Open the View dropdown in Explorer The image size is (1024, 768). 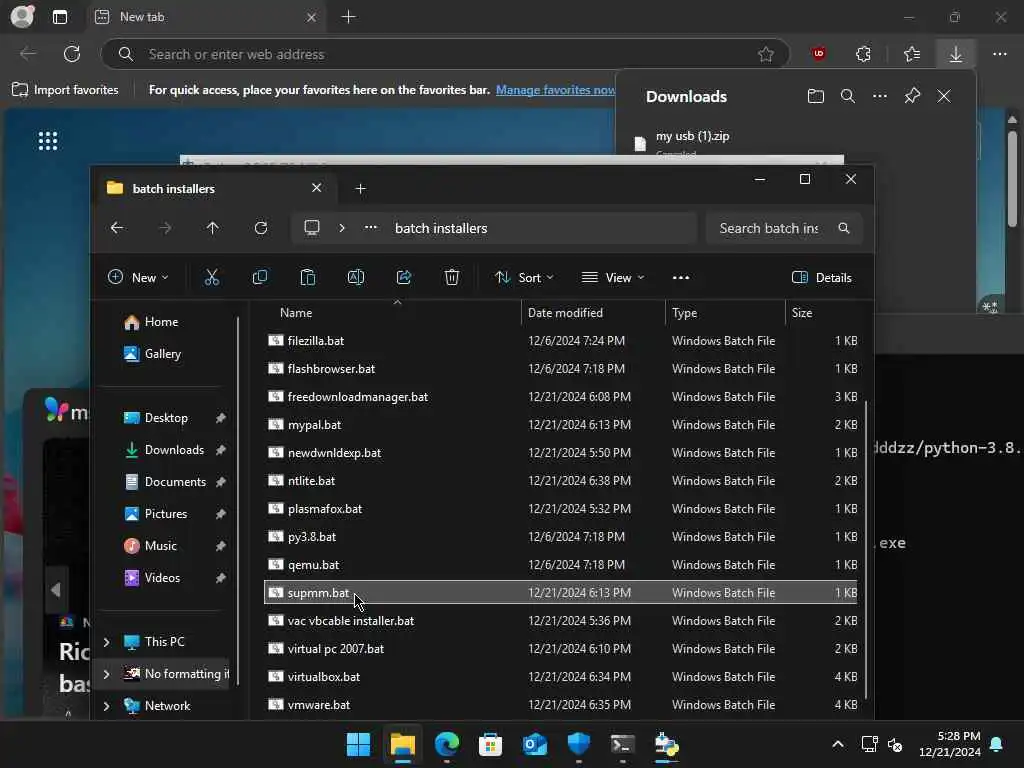coord(613,278)
